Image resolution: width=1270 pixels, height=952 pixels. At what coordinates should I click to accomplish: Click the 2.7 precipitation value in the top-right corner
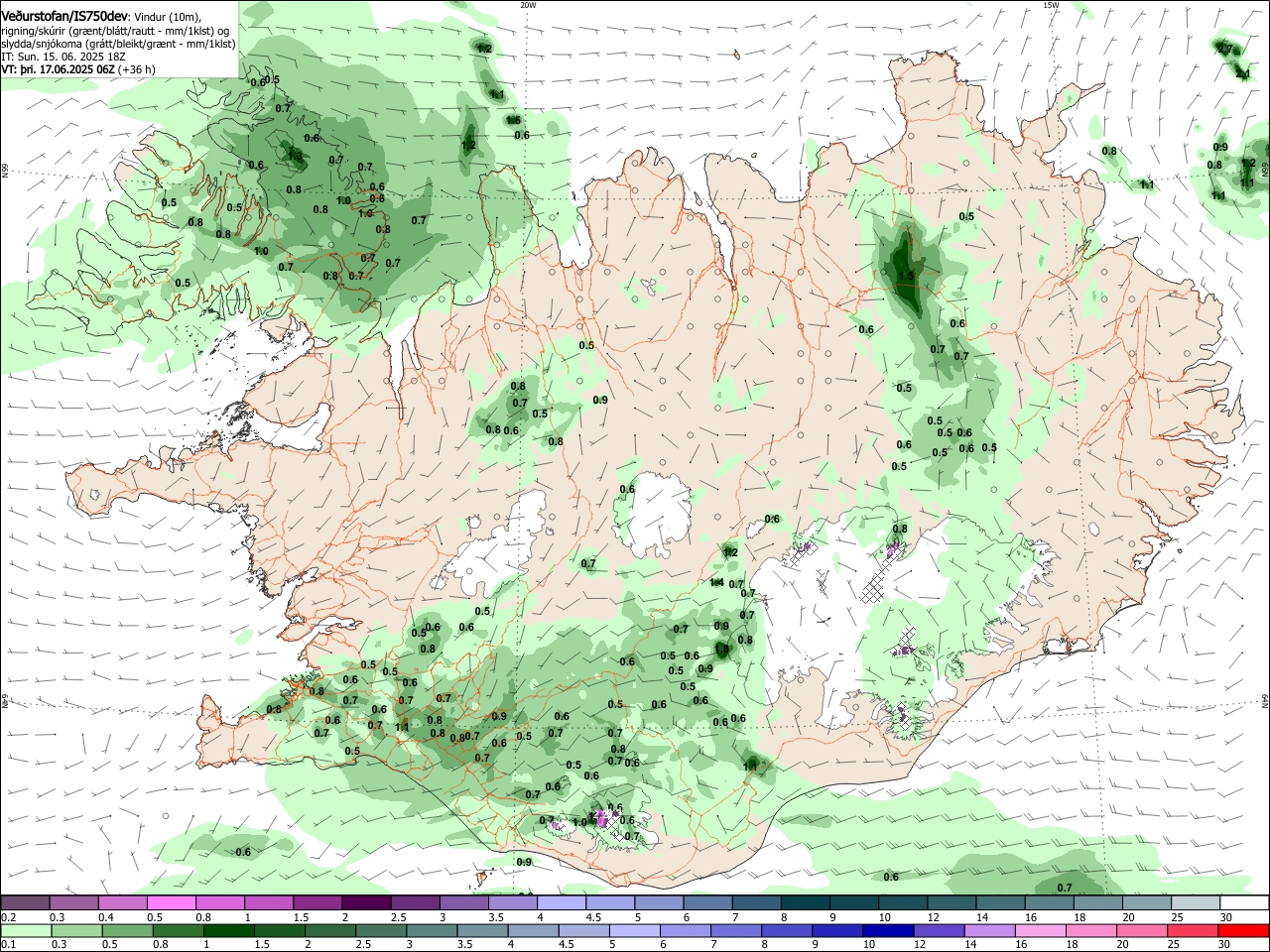click(1227, 49)
